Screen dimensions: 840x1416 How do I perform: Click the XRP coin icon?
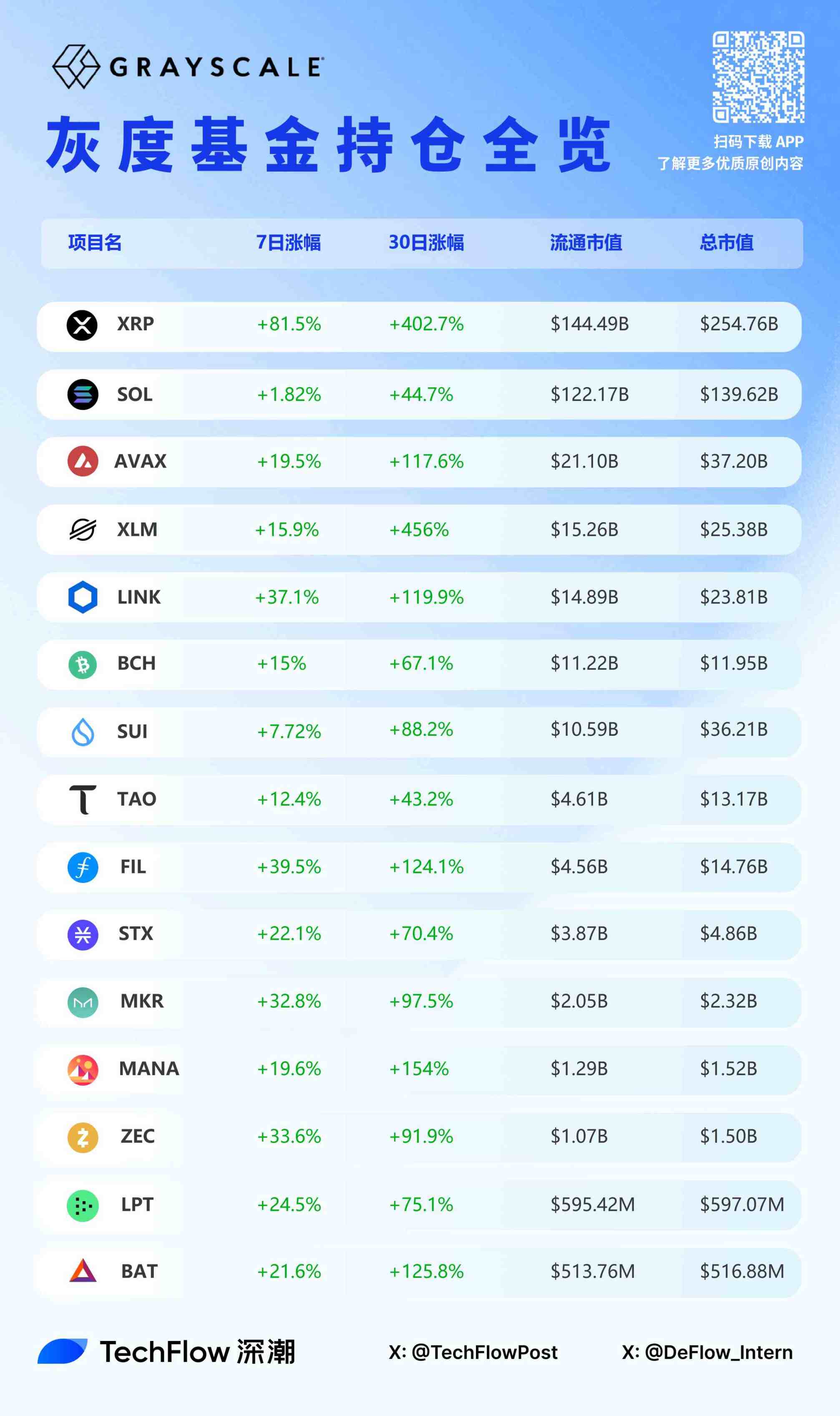click(82, 325)
